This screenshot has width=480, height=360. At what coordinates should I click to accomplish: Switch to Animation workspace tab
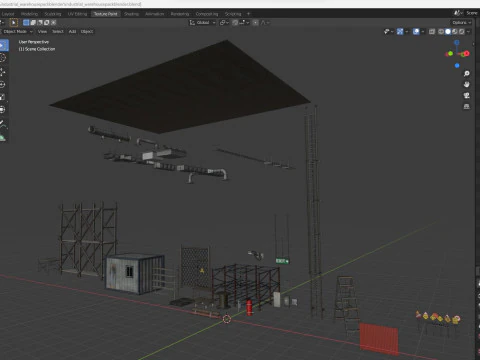[x=155, y=14]
